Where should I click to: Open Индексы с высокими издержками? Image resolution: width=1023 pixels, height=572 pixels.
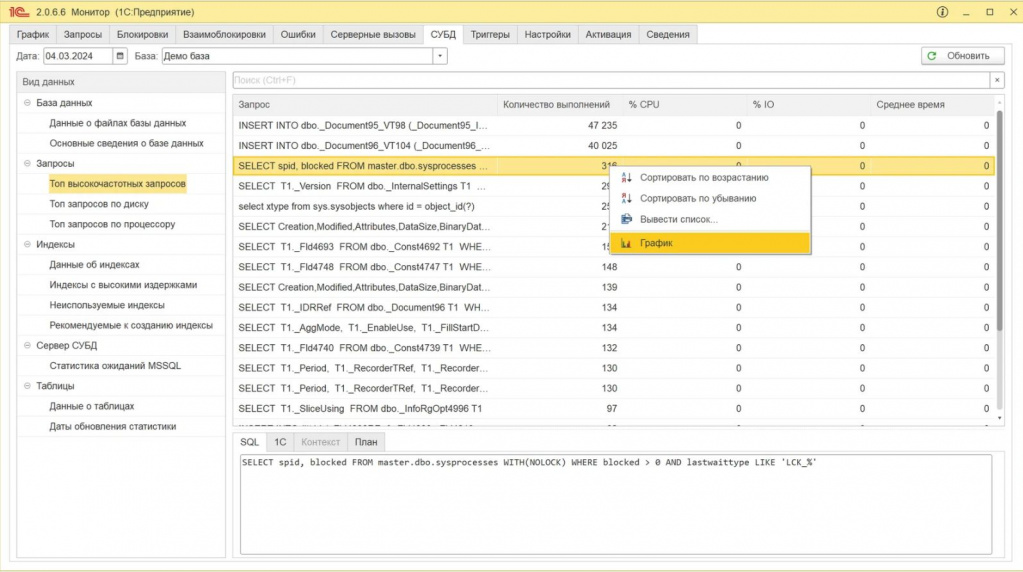click(123, 284)
